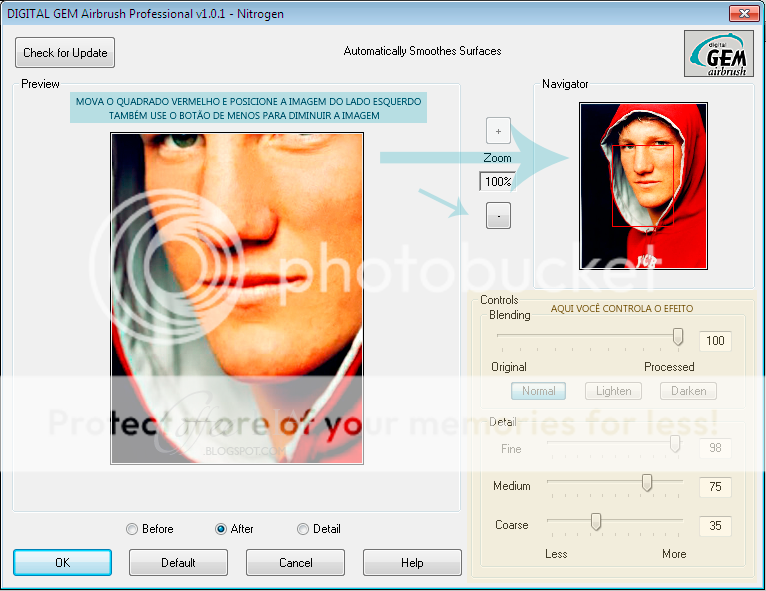The image size is (766, 591).
Task: Click the Zoom percentage field
Action: [x=497, y=181]
